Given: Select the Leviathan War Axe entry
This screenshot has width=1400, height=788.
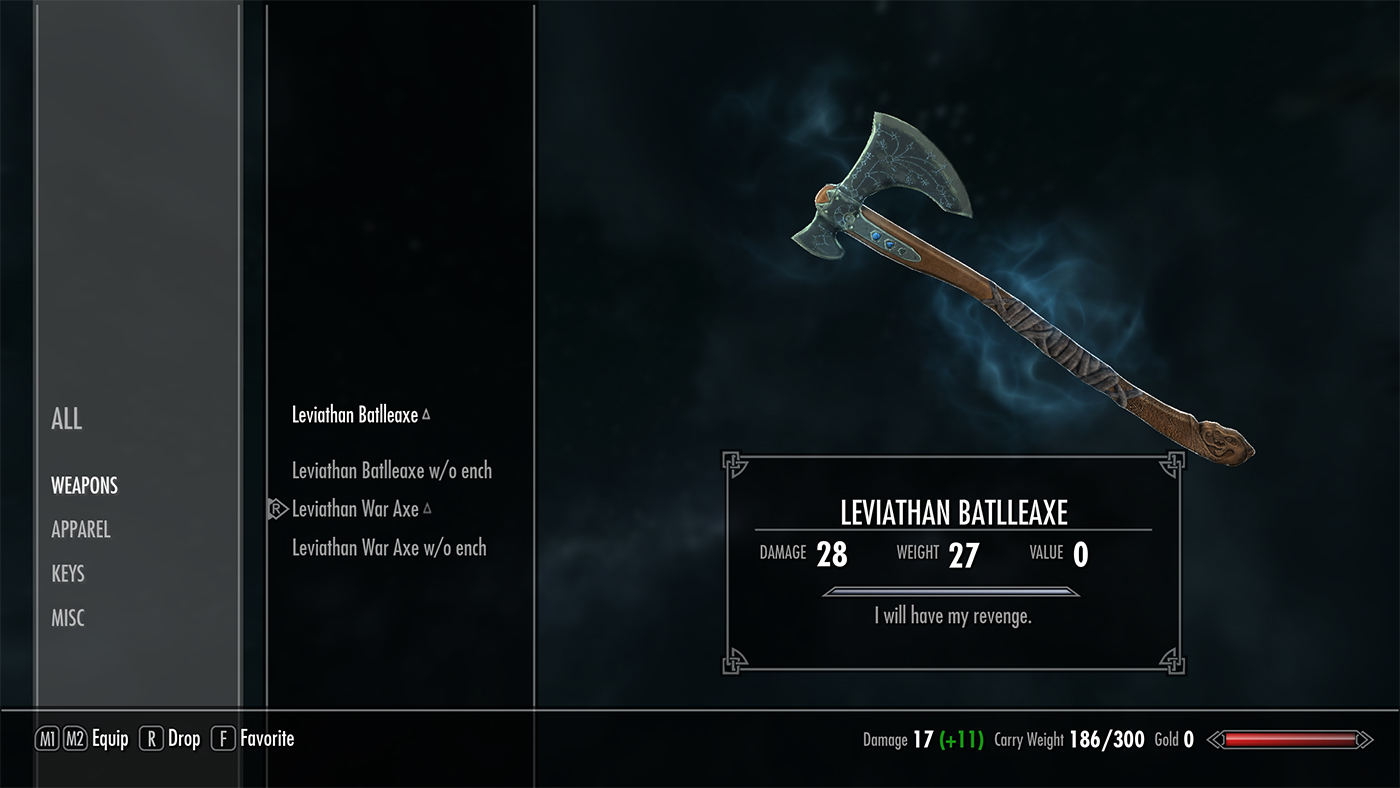Looking at the screenshot, I should point(355,509).
